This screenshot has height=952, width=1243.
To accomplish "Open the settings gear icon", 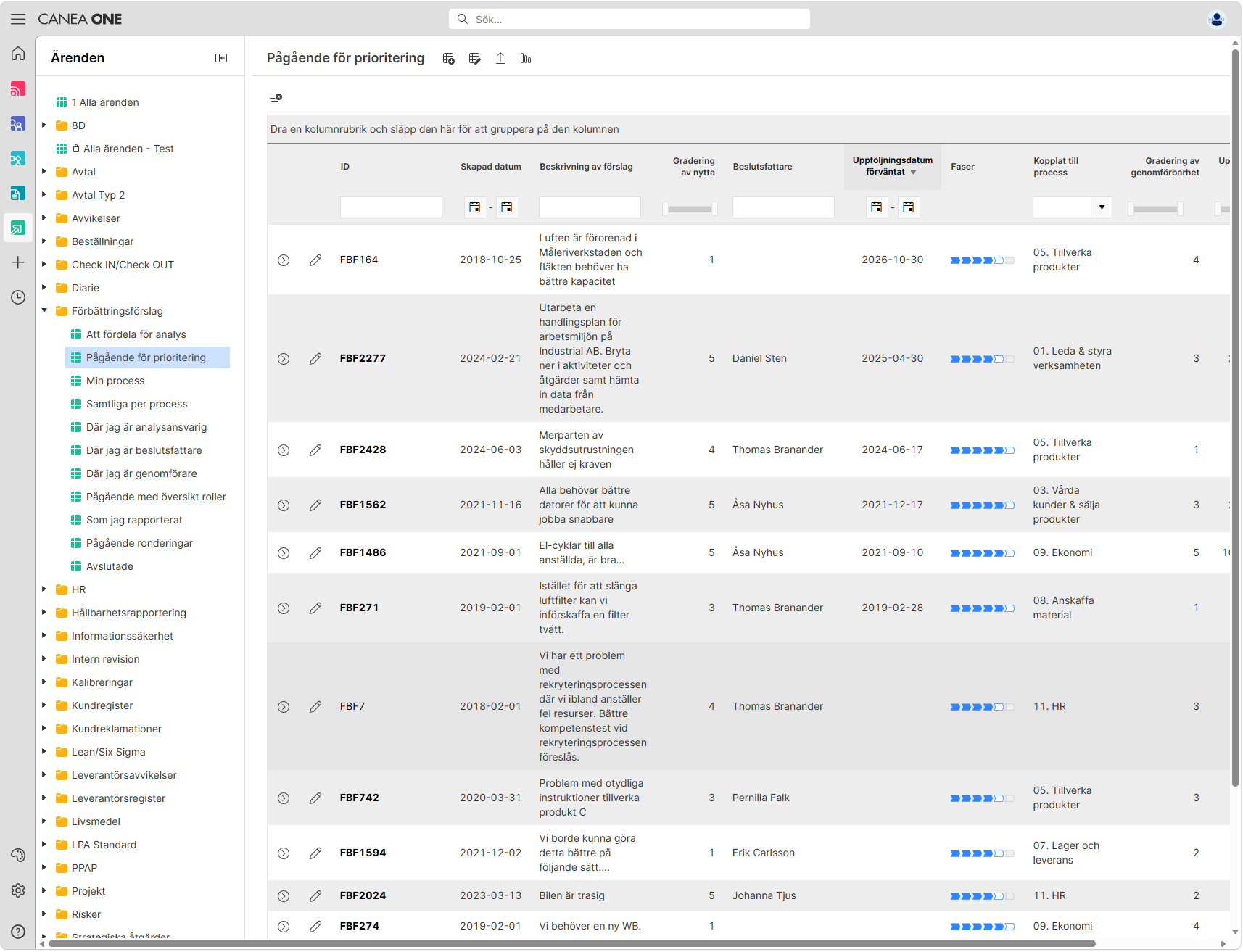I will (18, 890).
